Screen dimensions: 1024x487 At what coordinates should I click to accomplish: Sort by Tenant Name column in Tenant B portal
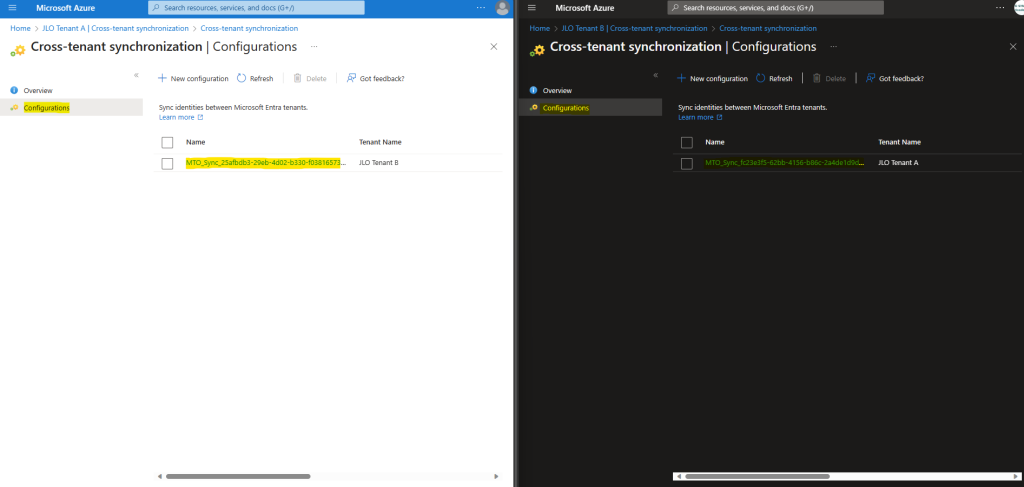click(x=899, y=142)
